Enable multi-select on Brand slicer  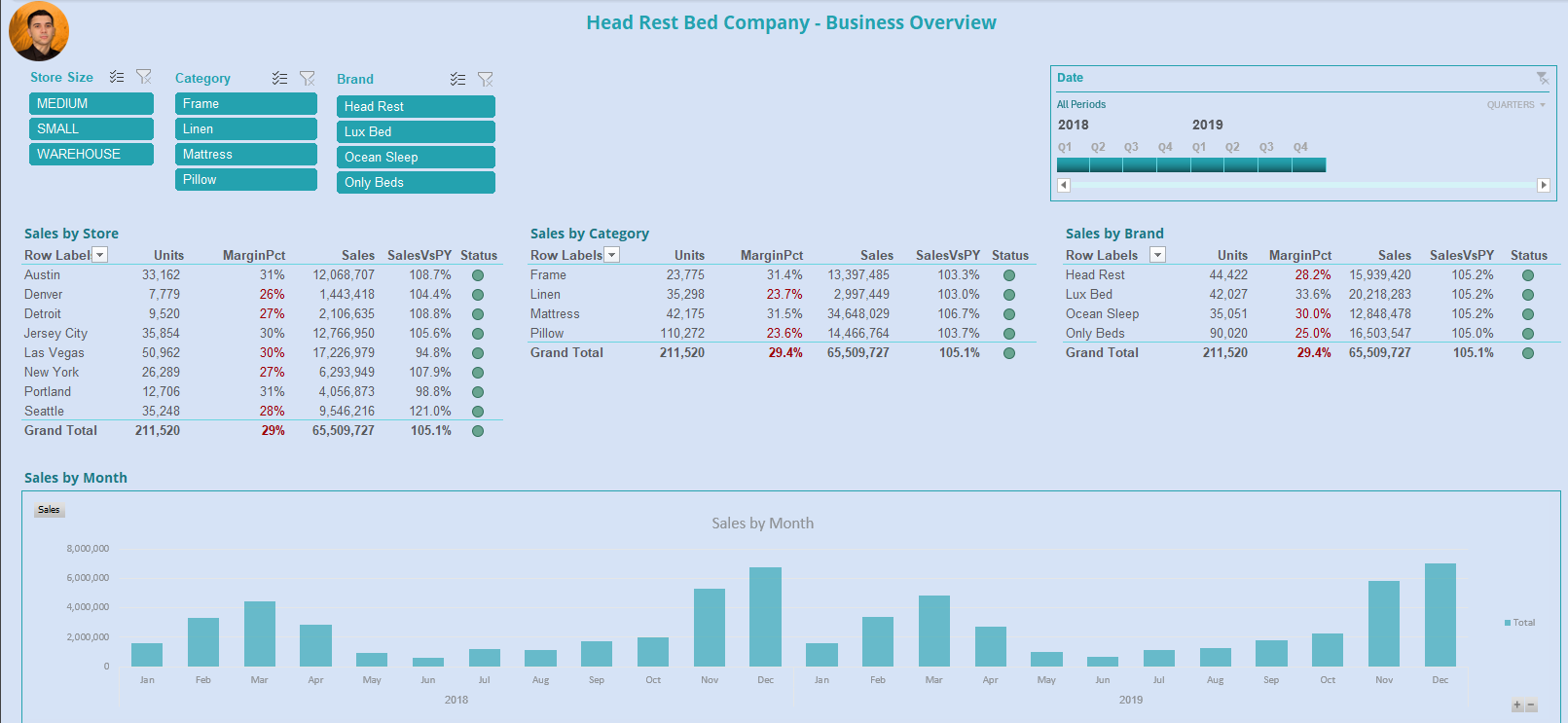coord(457,79)
